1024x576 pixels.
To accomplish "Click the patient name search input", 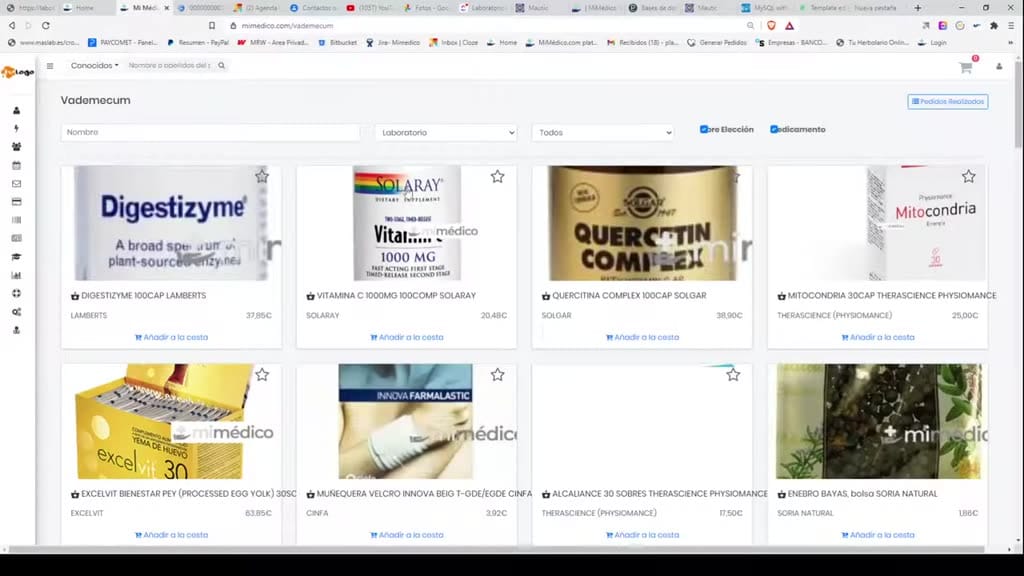I will click(x=169, y=65).
